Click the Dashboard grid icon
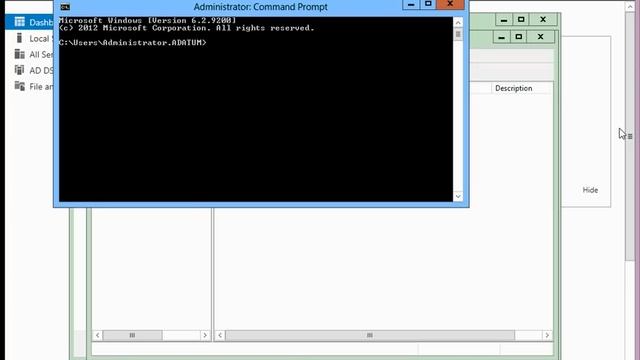Screen dimensions: 640x360 pyautogui.click(x=19, y=22)
